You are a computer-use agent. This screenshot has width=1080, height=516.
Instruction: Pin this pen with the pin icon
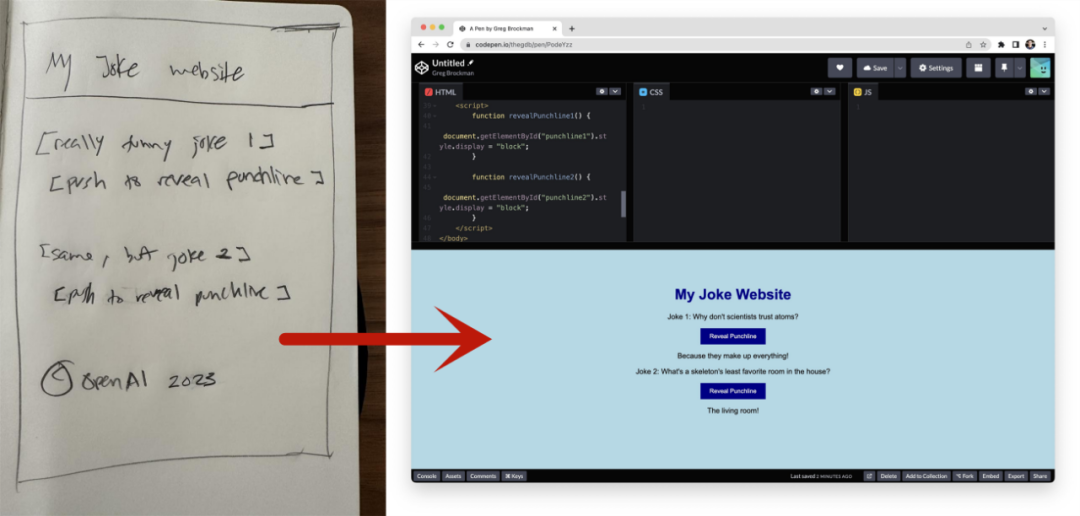tap(1004, 68)
